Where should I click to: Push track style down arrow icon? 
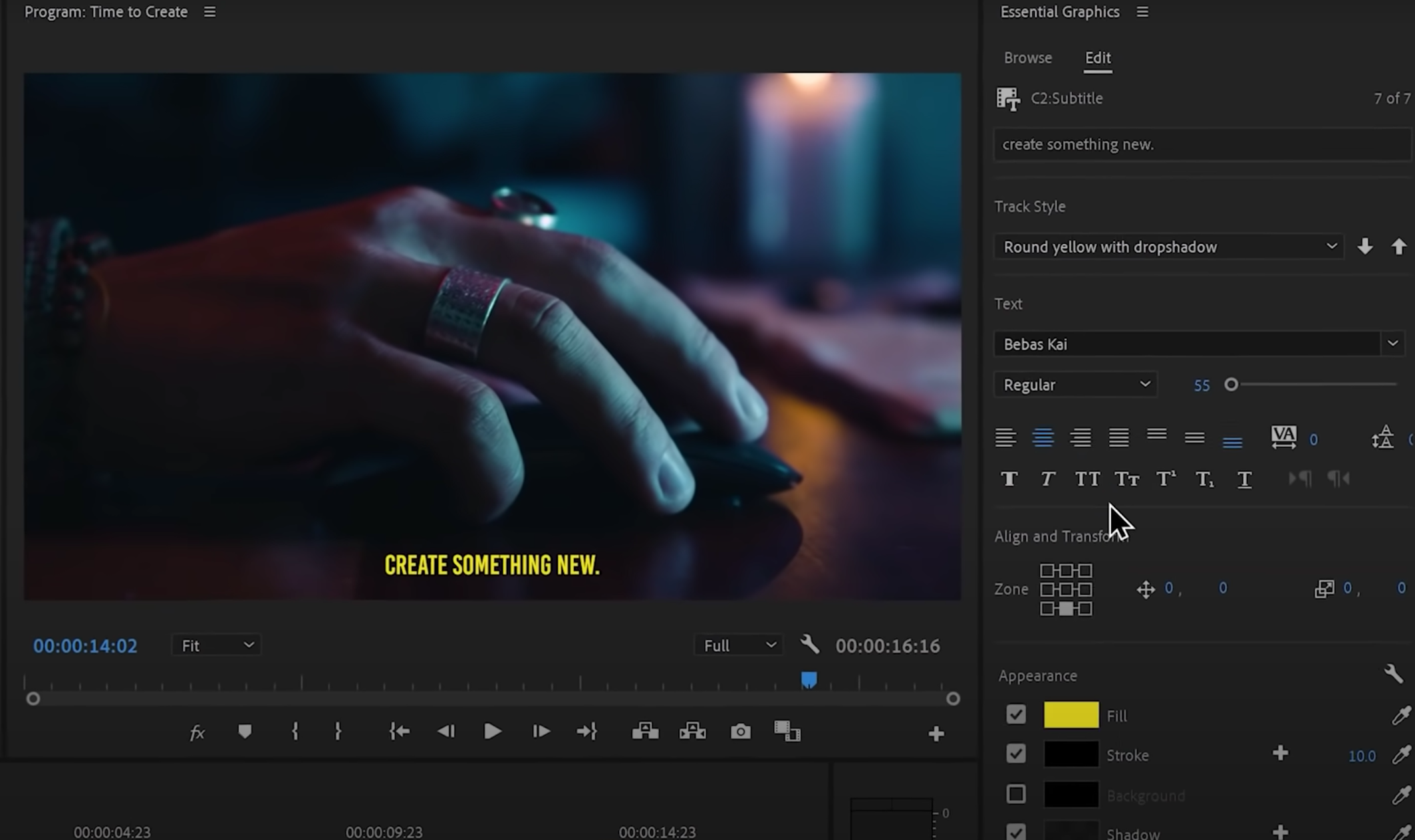pos(1364,247)
